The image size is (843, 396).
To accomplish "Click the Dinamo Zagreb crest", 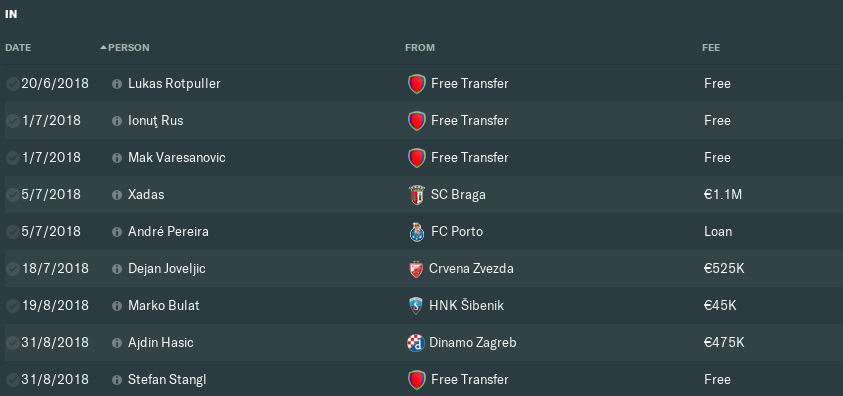I will click(416, 343).
